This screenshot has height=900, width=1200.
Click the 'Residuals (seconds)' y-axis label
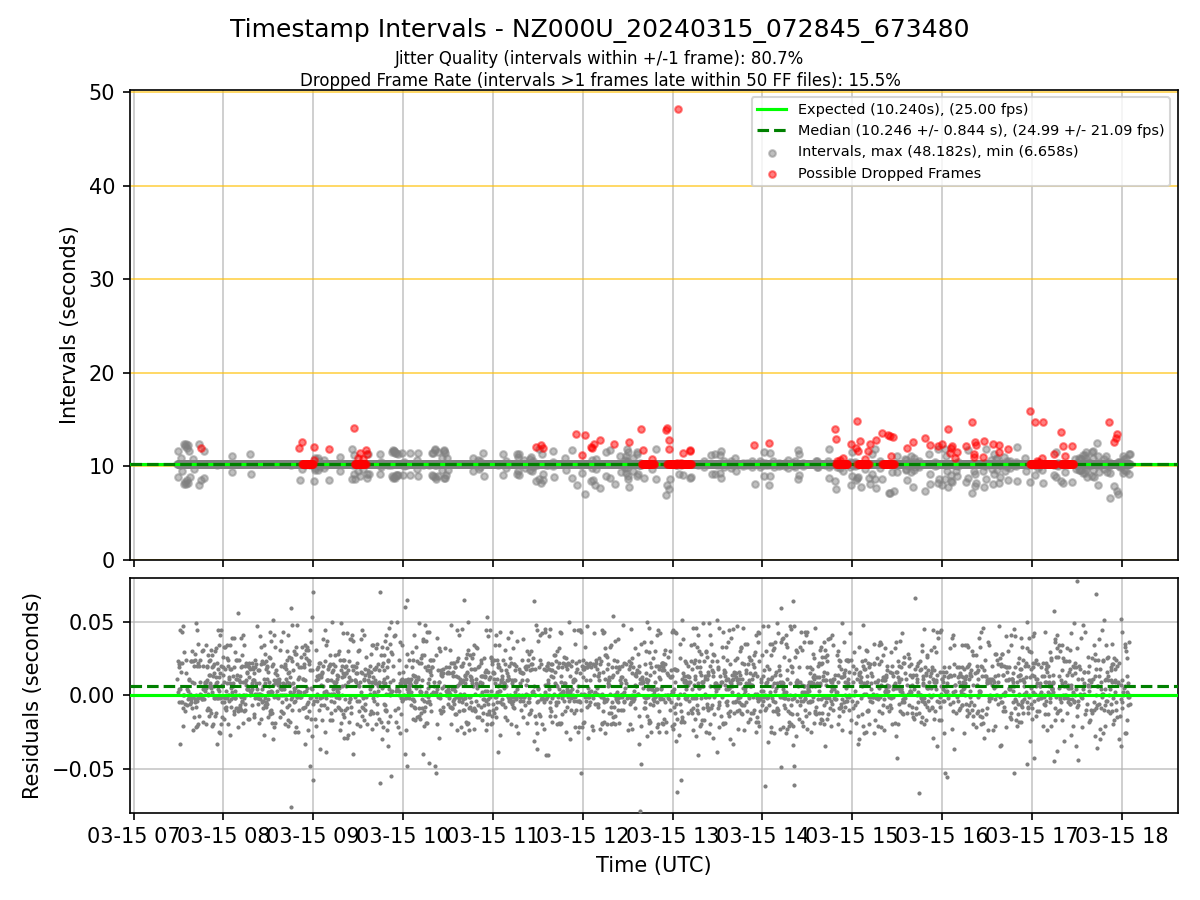coord(32,696)
